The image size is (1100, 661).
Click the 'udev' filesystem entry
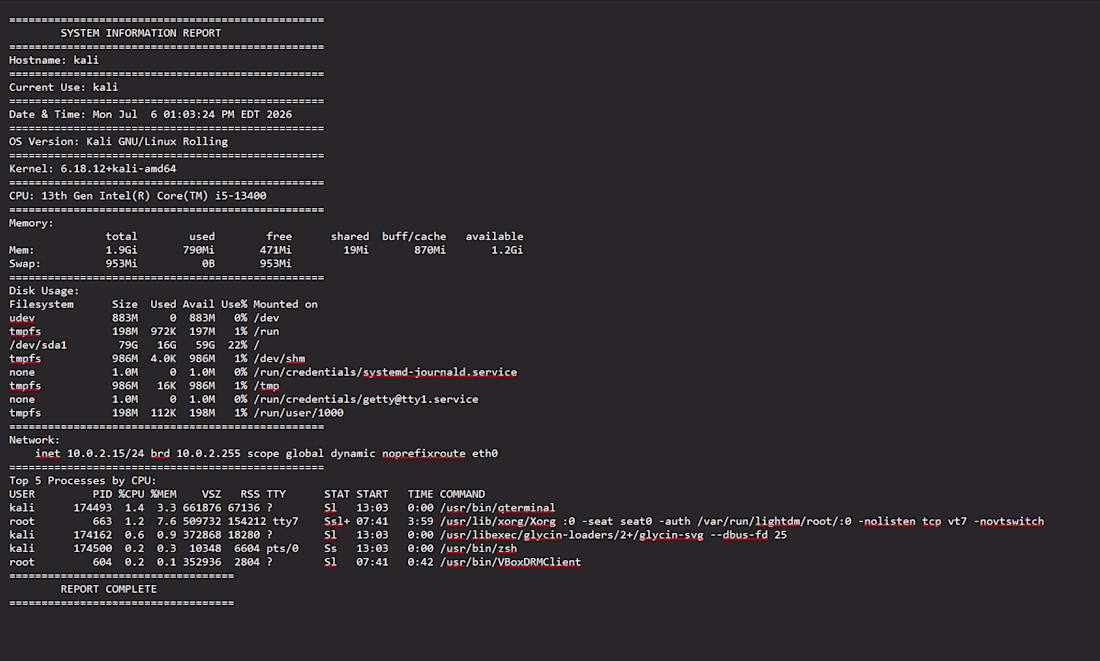pyautogui.click(x=22, y=318)
